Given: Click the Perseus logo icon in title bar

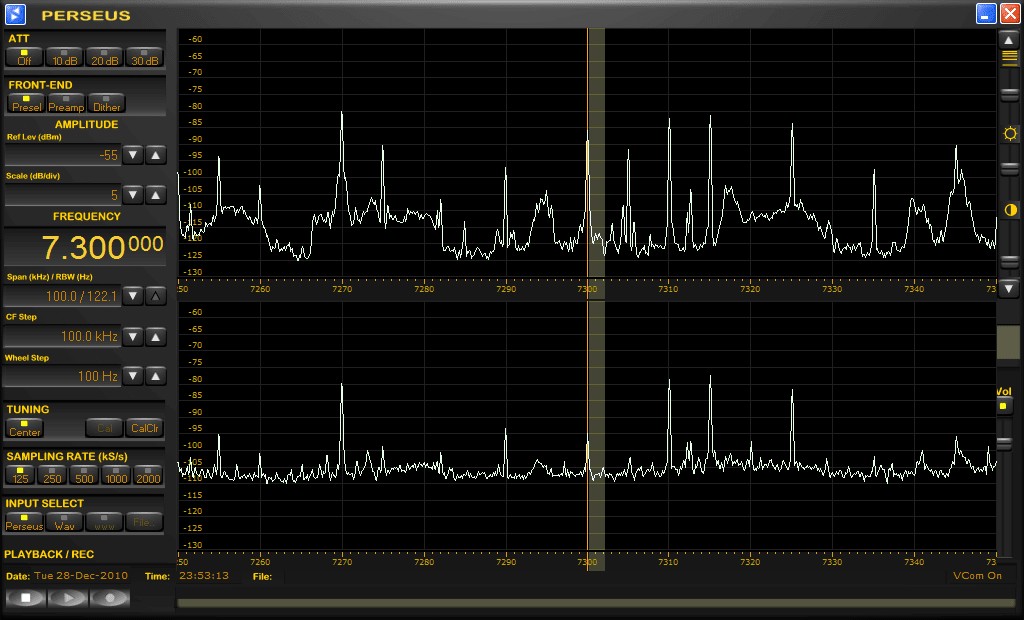Looking at the screenshot, I should pyautogui.click(x=16, y=14).
